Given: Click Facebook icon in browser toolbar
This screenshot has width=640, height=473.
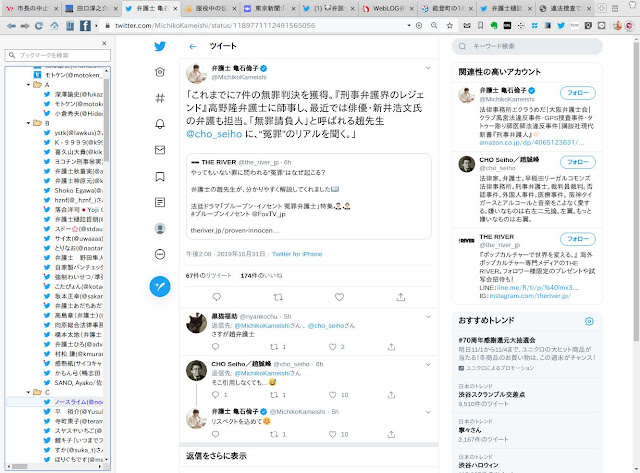Looking at the screenshot, I should tap(85, 26).
